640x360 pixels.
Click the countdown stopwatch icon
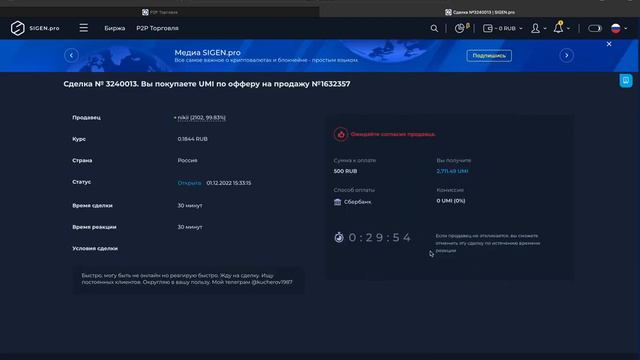point(339,237)
